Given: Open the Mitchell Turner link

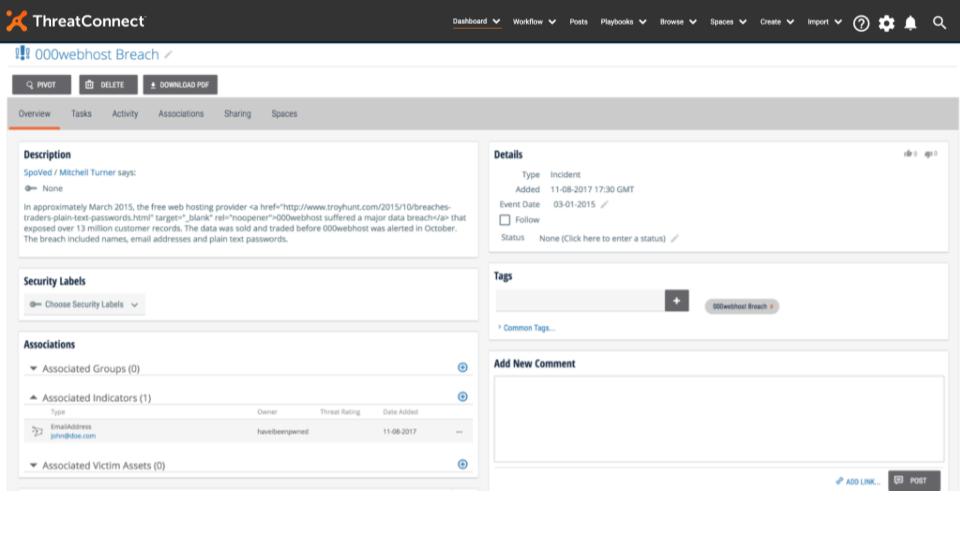Looking at the screenshot, I should (x=87, y=173).
